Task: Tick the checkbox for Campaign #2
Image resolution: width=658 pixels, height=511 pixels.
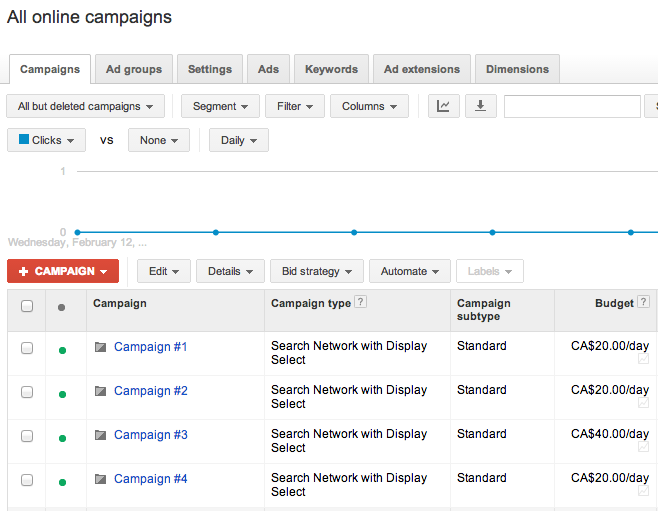Action: 27,392
